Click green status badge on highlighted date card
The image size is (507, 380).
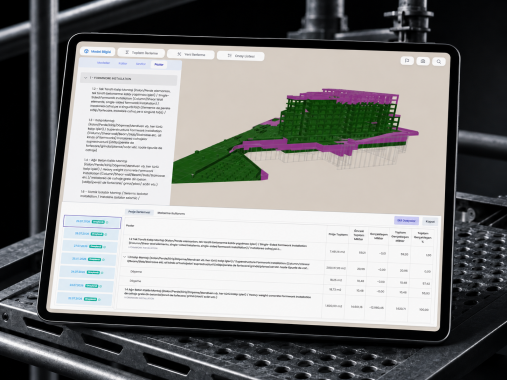(98, 222)
